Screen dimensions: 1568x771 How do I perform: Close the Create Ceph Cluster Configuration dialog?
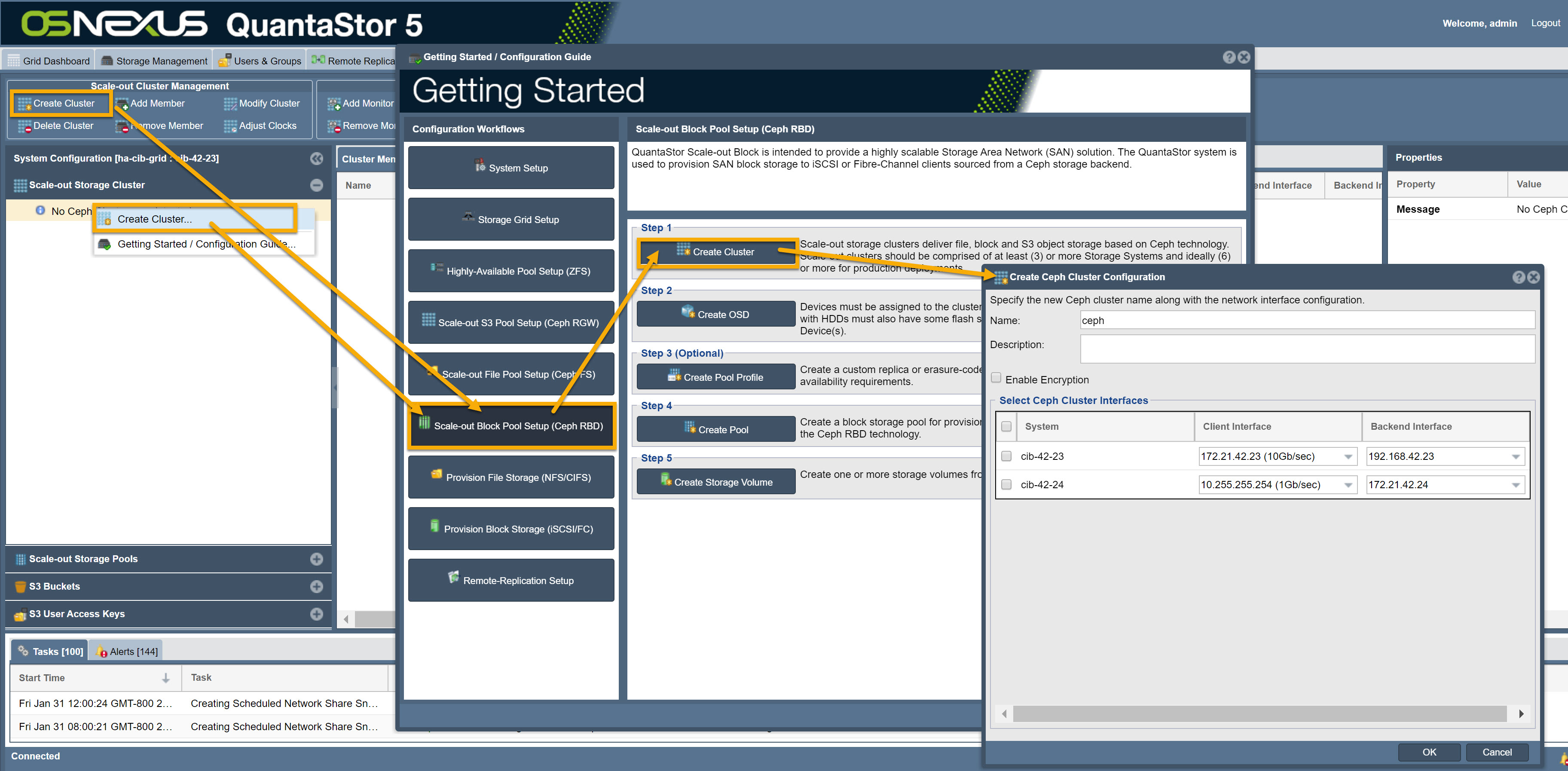tap(1533, 277)
